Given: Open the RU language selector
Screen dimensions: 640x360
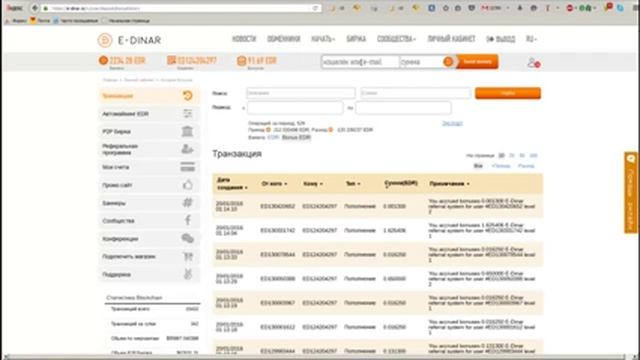Looking at the screenshot, I should click(531, 39).
